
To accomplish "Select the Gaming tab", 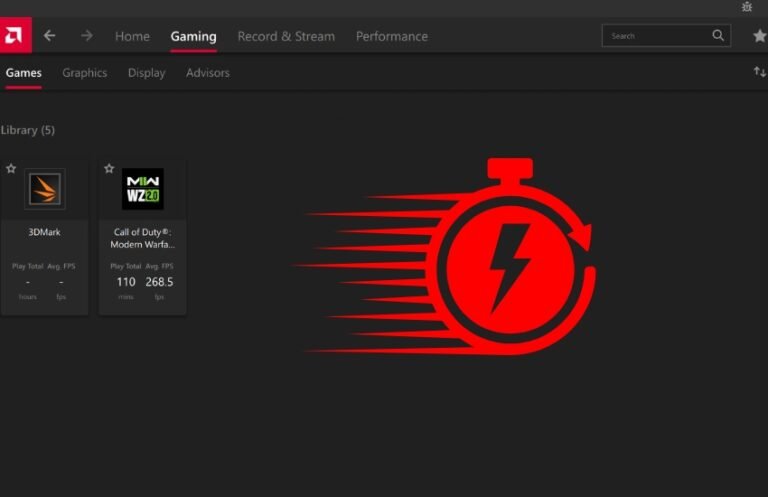I will pyautogui.click(x=193, y=36).
